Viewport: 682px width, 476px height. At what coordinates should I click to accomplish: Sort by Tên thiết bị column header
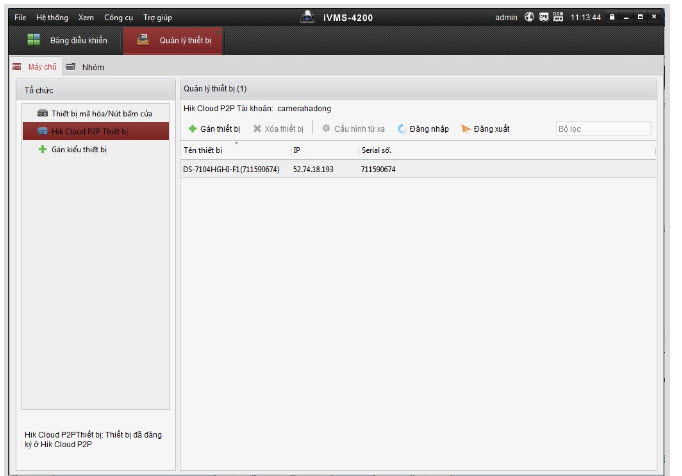click(203, 150)
